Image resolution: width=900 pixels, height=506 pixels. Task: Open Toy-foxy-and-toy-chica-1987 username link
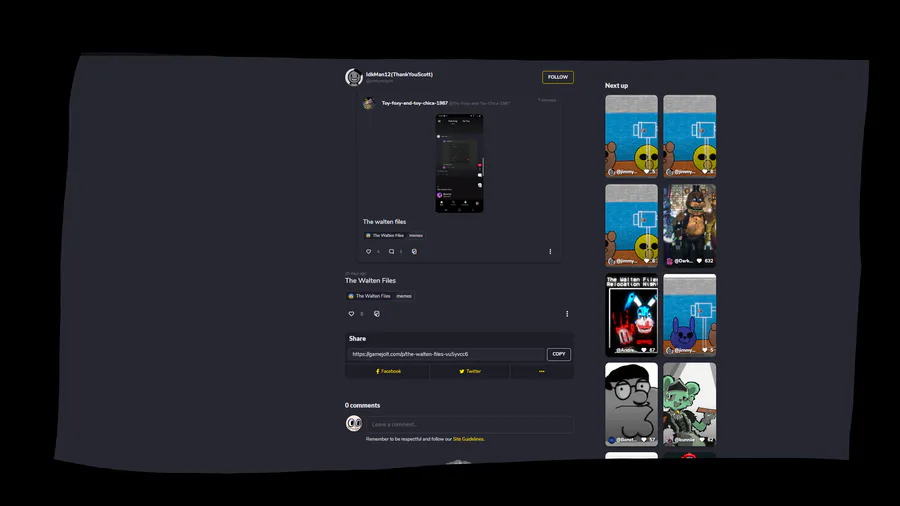[414, 103]
